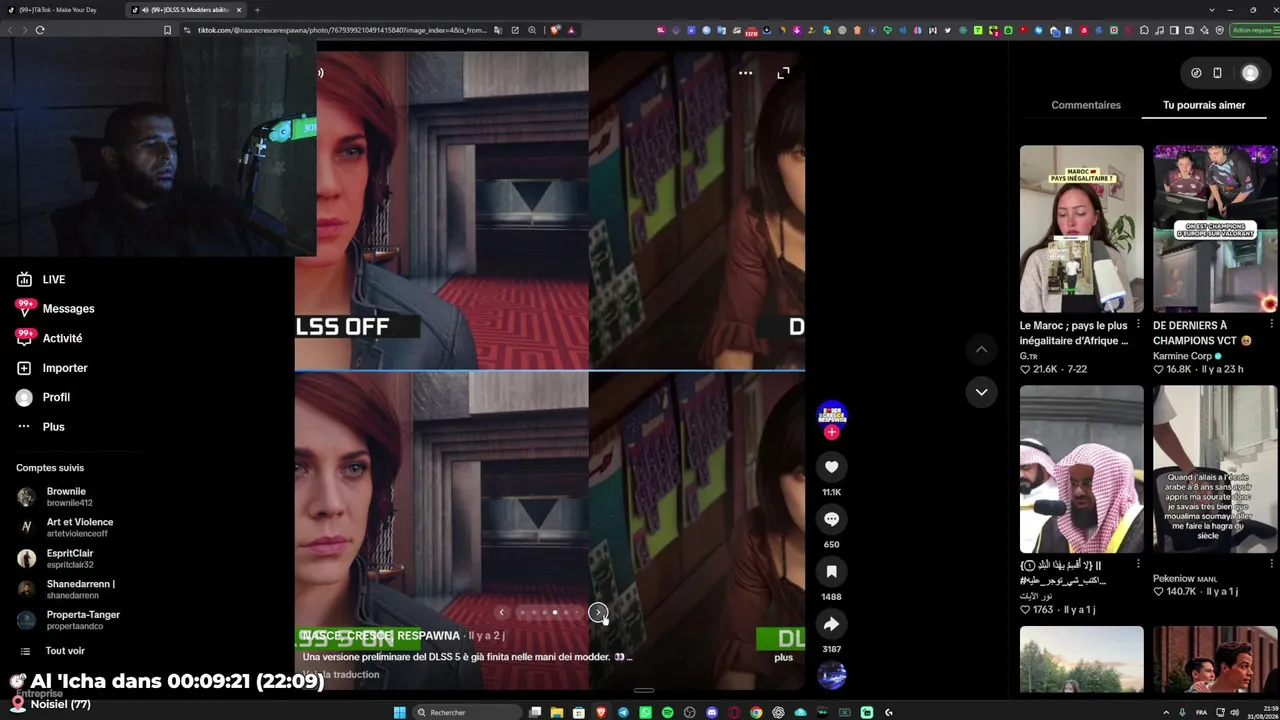
Task: Zoom the page via magnifier icon
Action: [532, 30]
